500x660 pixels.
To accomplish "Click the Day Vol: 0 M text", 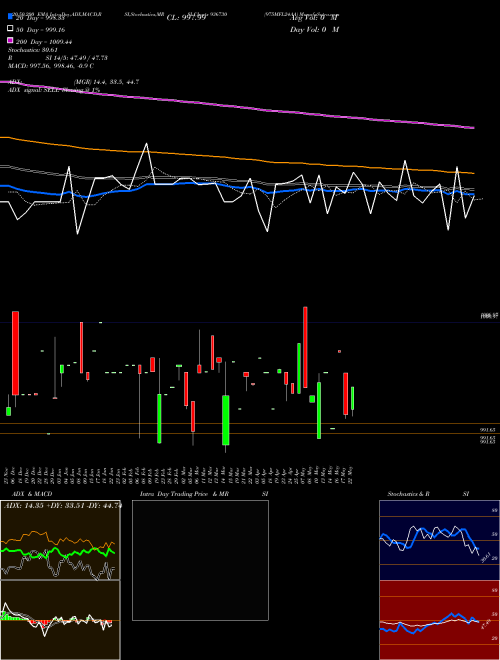I will point(314,29).
